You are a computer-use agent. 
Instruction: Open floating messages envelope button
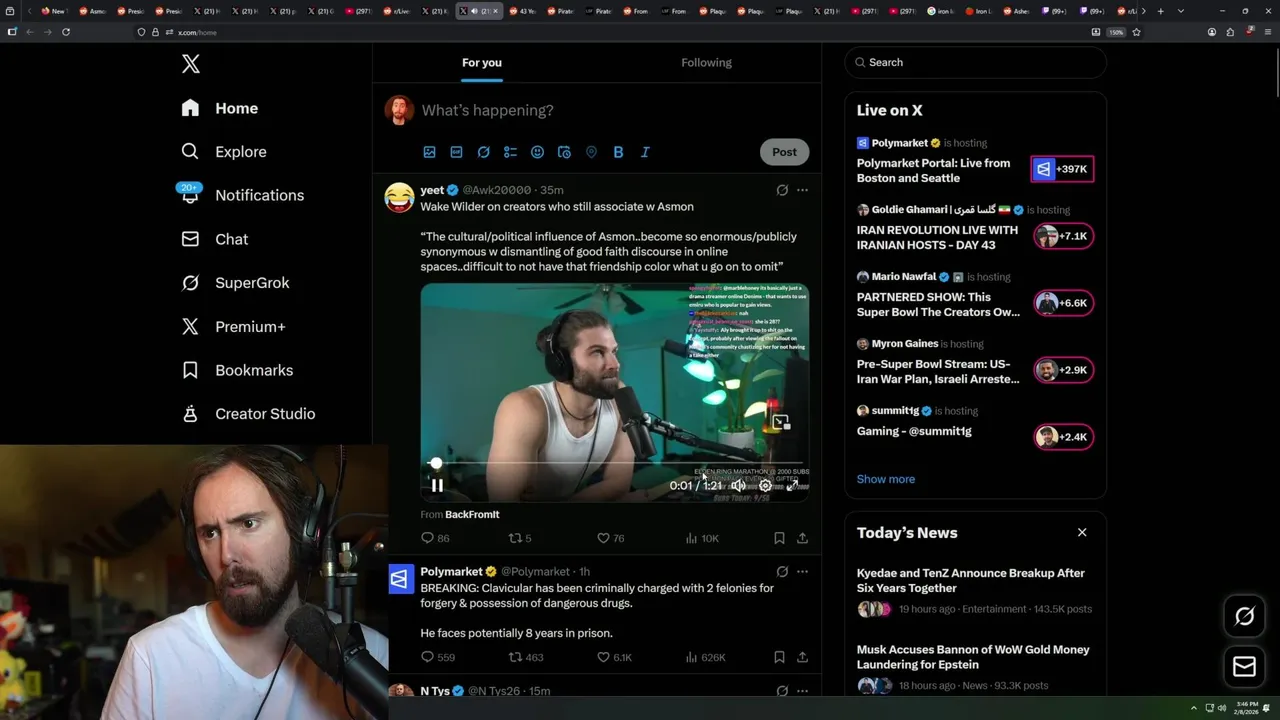[x=1245, y=666]
